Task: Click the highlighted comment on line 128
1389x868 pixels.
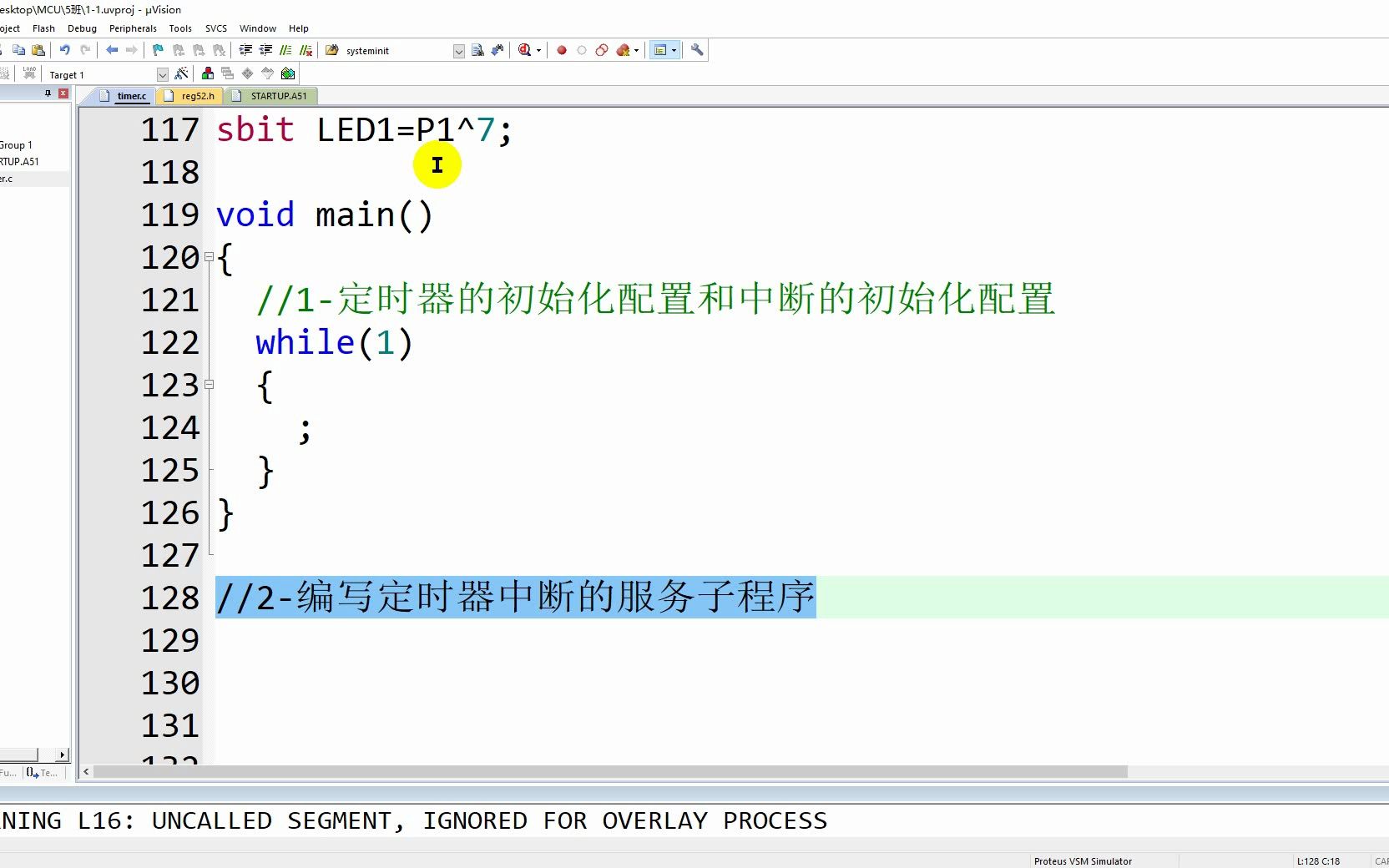Action: coord(516,598)
